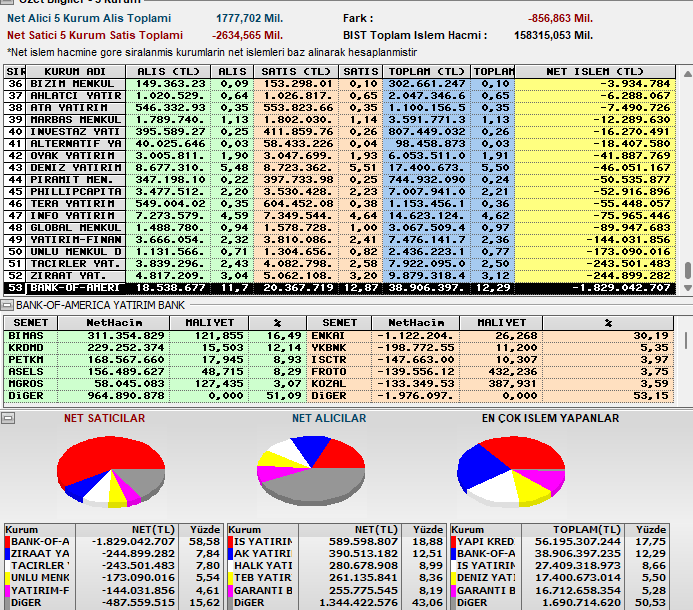Image resolution: width=693 pixels, height=610 pixels.
Task: Select row 49 YATIRIM-FINAN
Action: click(x=339, y=240)
